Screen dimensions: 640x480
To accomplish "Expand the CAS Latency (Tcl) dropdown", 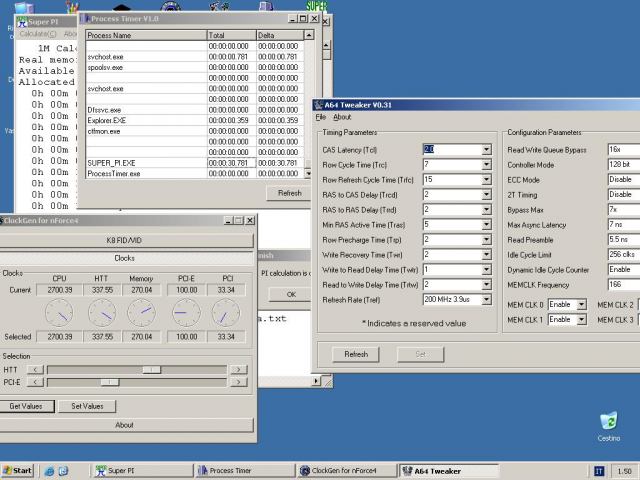I will (x=486, y=149).
